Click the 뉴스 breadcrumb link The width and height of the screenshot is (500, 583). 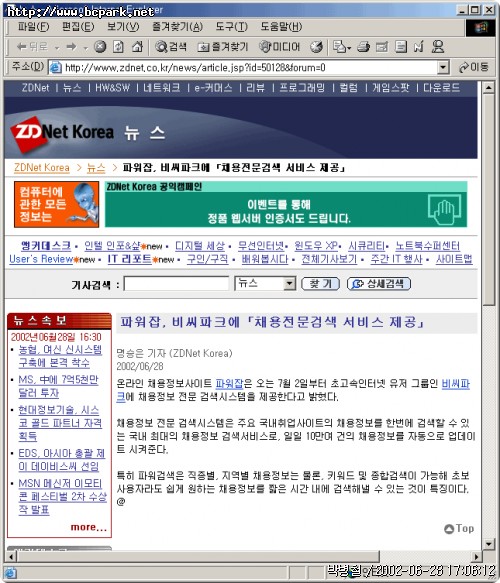(96, 168)
